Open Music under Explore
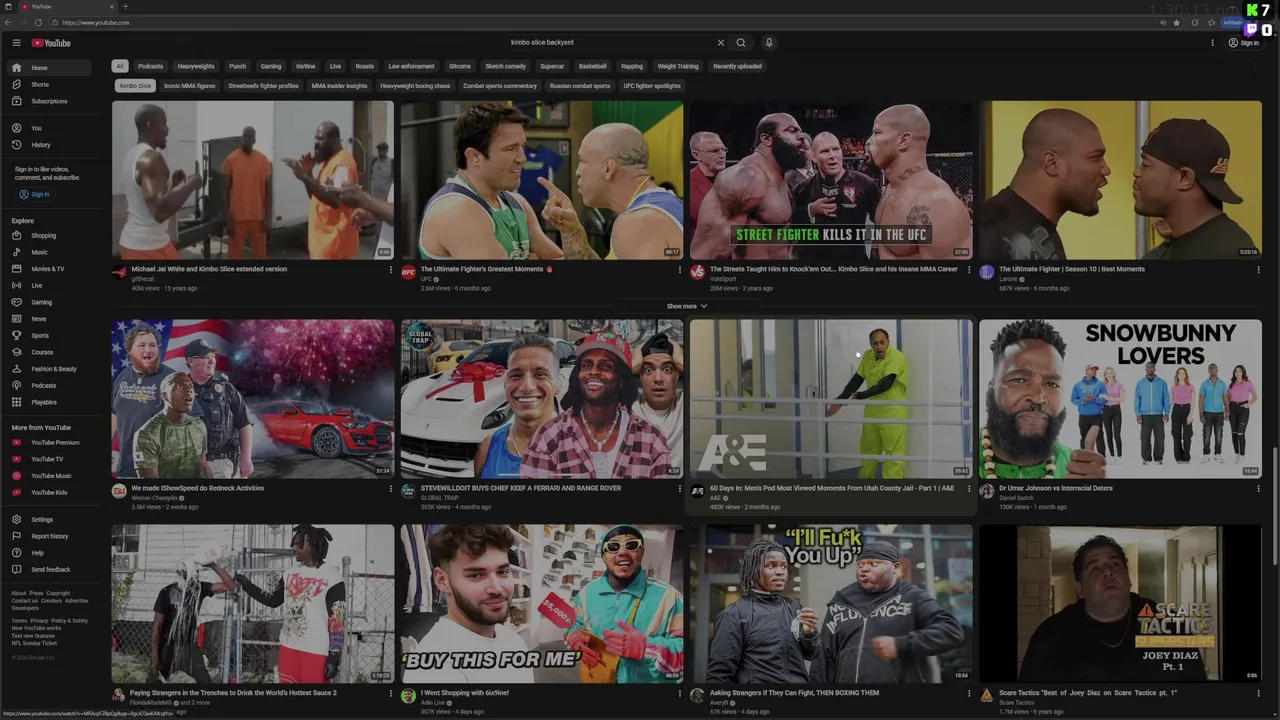 coord(51,252)
